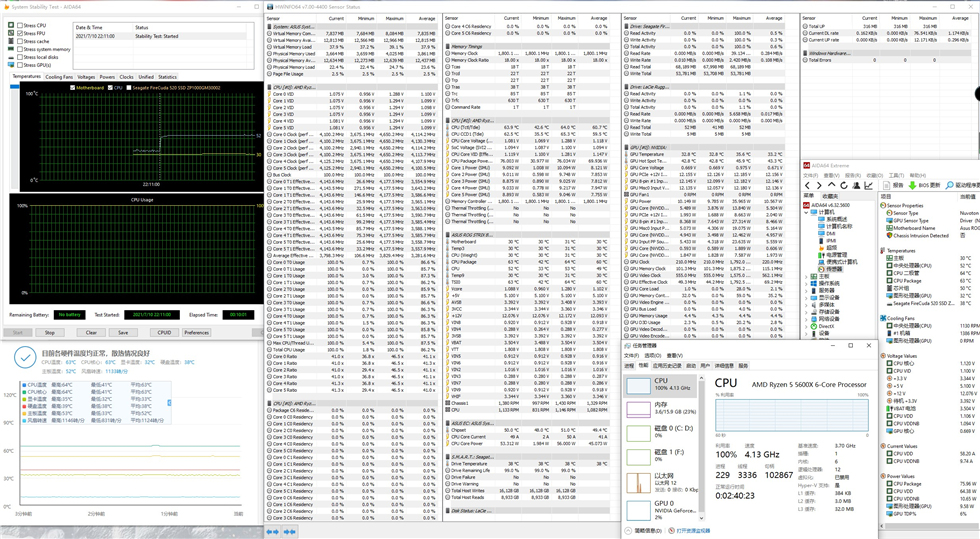Screen dimensions: 980x539
Task: Open 选项 menu in Task Manager
Action: point(653,356)
